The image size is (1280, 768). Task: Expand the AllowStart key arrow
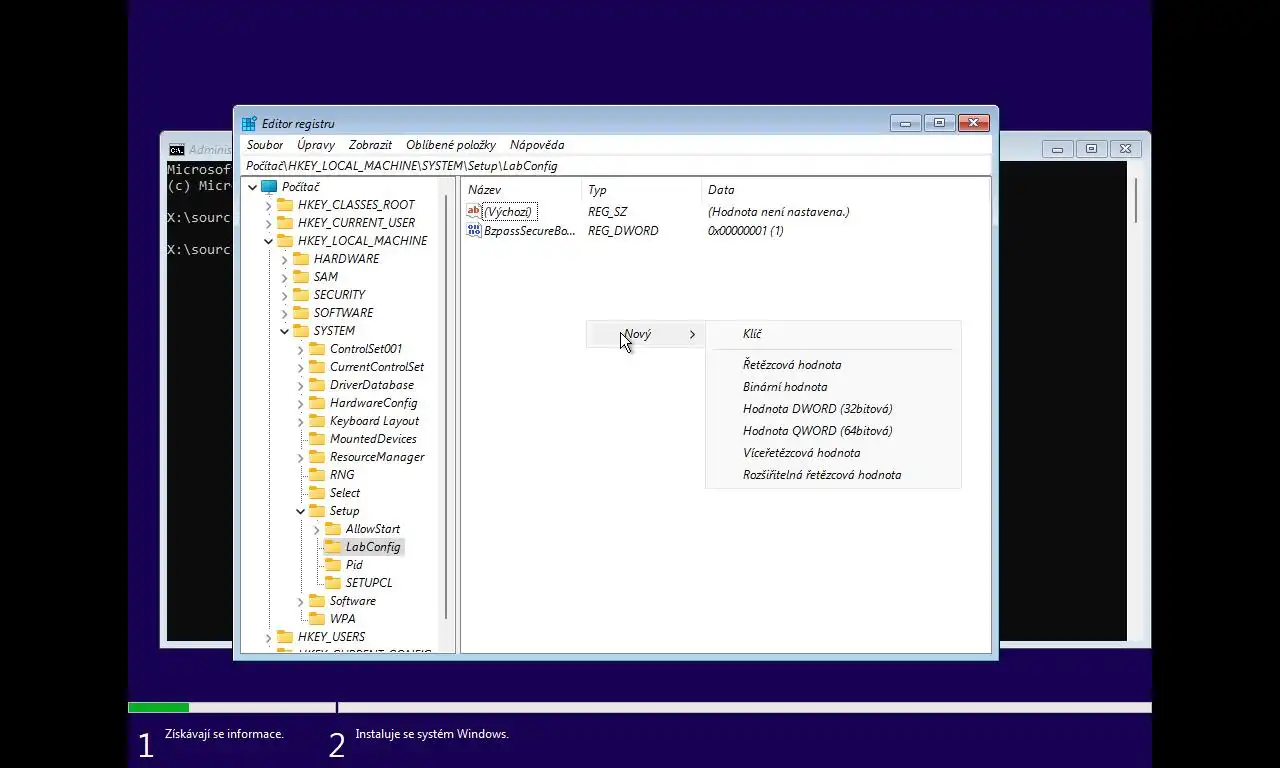[316, 529]
